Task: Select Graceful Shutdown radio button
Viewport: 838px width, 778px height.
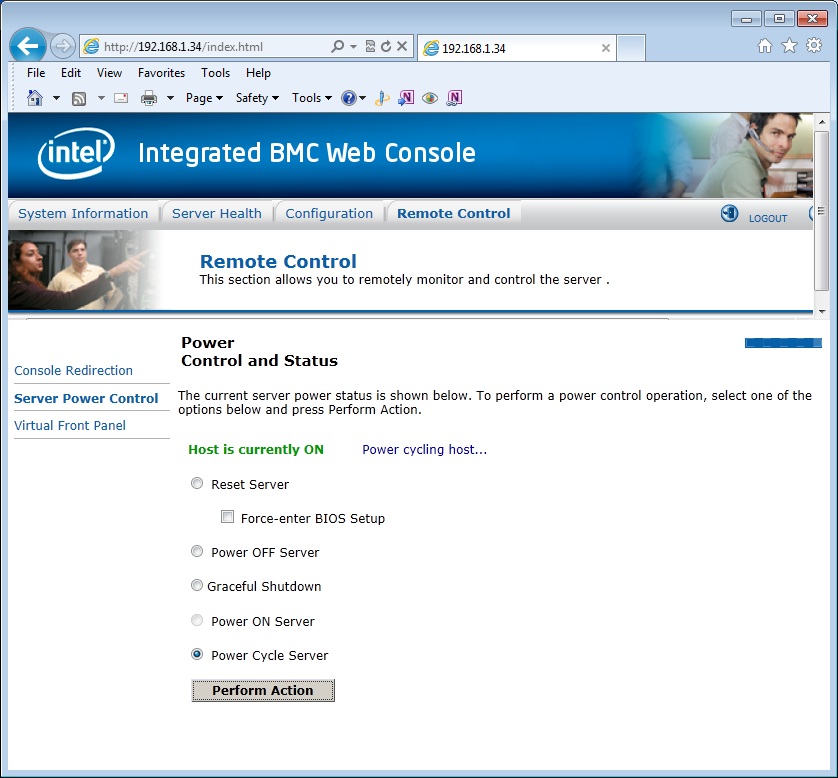Action: (197, 585)
